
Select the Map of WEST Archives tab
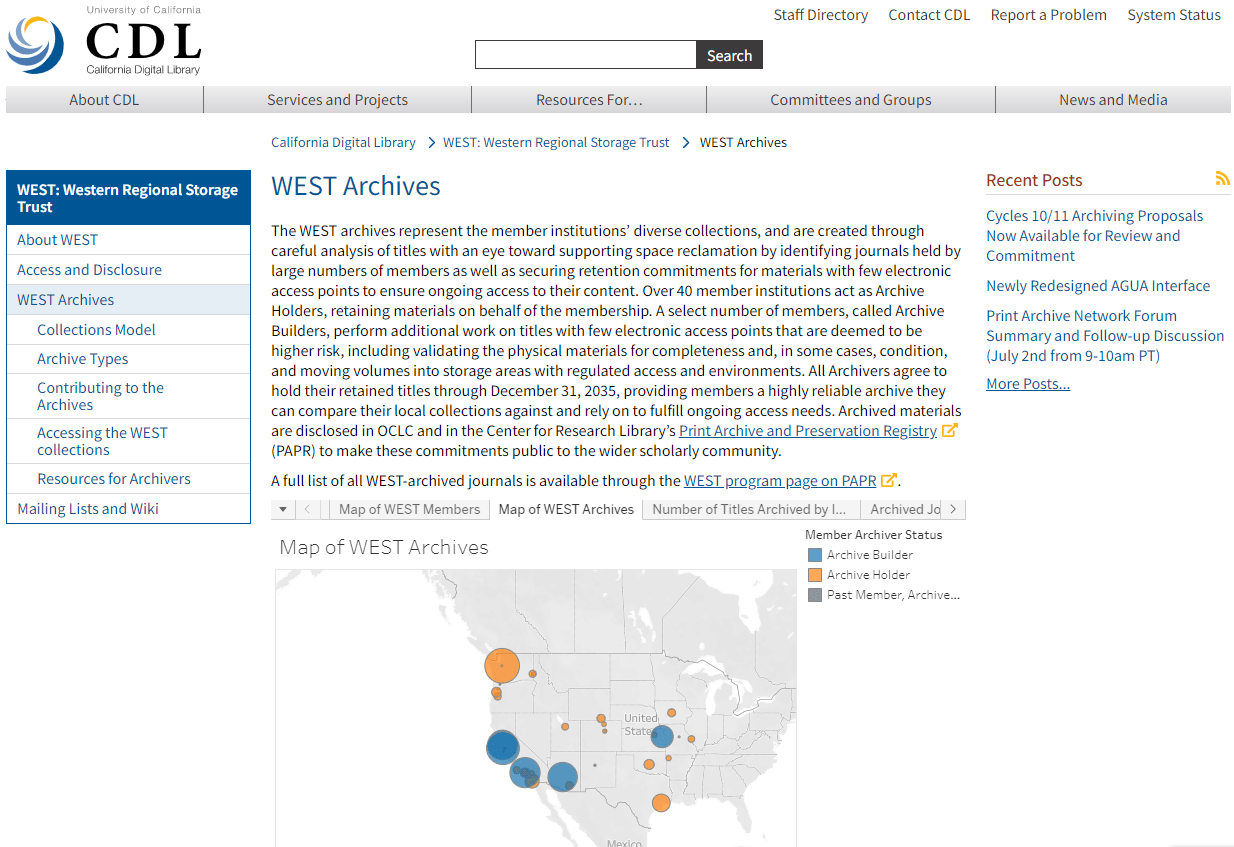click(566, 509)
